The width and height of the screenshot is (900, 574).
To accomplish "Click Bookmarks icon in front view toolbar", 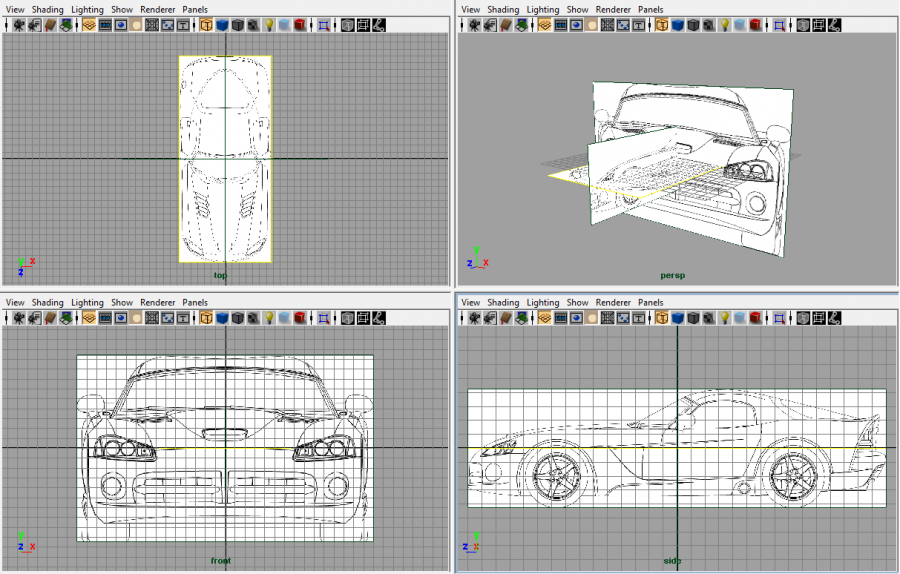I will (x=49, y=318).
